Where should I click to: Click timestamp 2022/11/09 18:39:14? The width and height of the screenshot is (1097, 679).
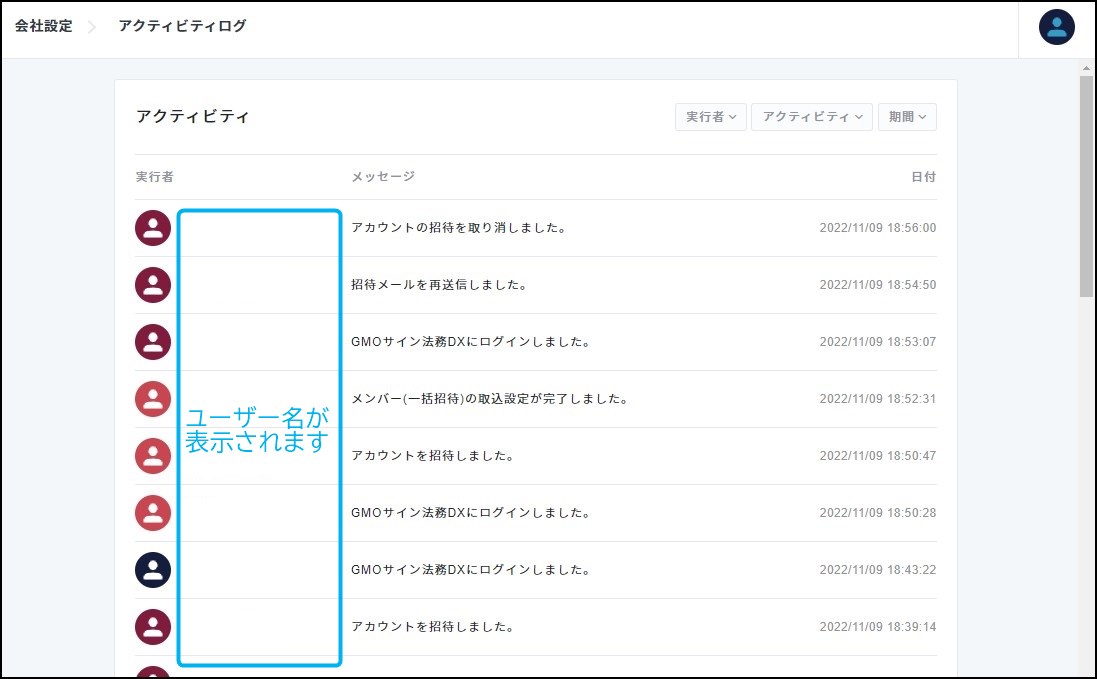(x=878, y=627)
